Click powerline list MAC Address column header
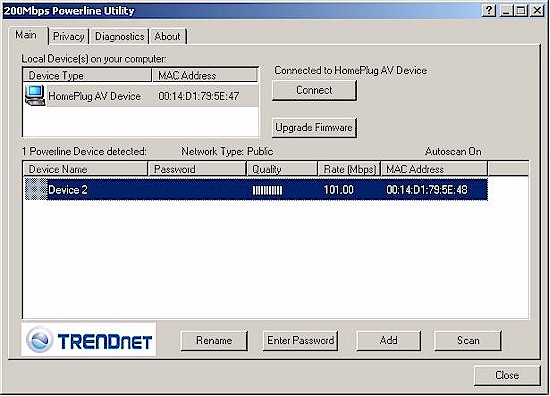The image size is (550, 396). 434,169
